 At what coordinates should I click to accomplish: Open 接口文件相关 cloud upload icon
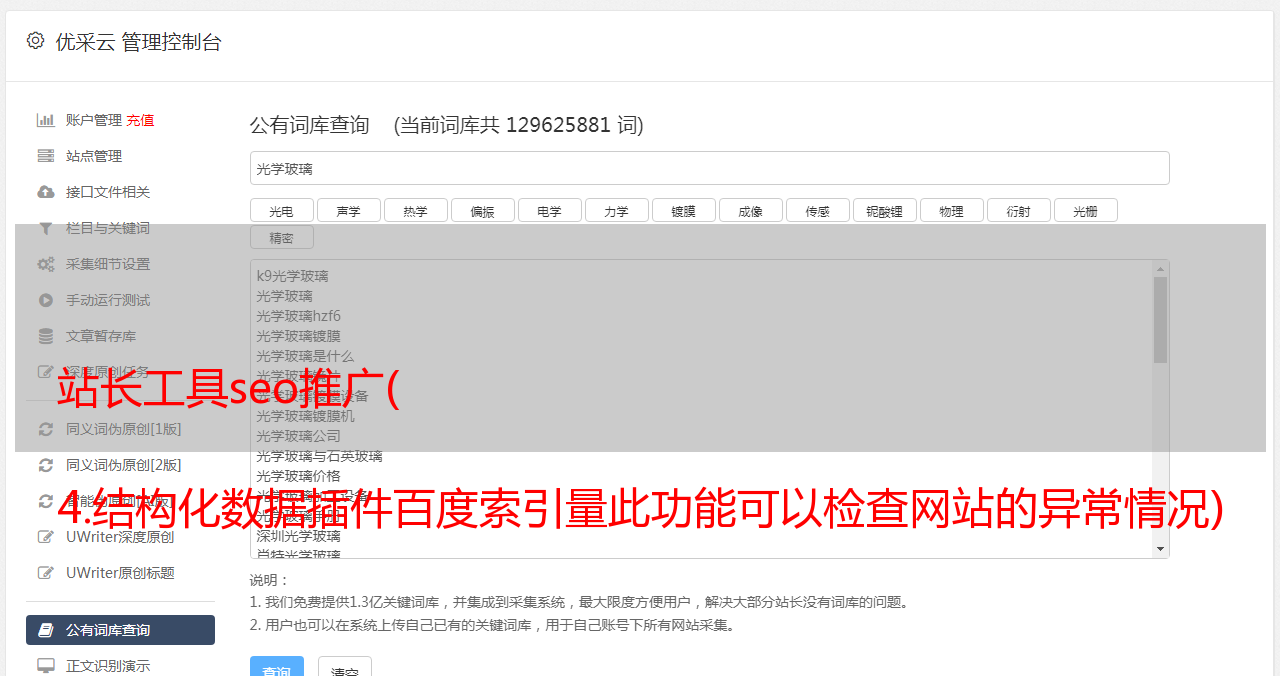pyautogui.click(x=46, y=192)
